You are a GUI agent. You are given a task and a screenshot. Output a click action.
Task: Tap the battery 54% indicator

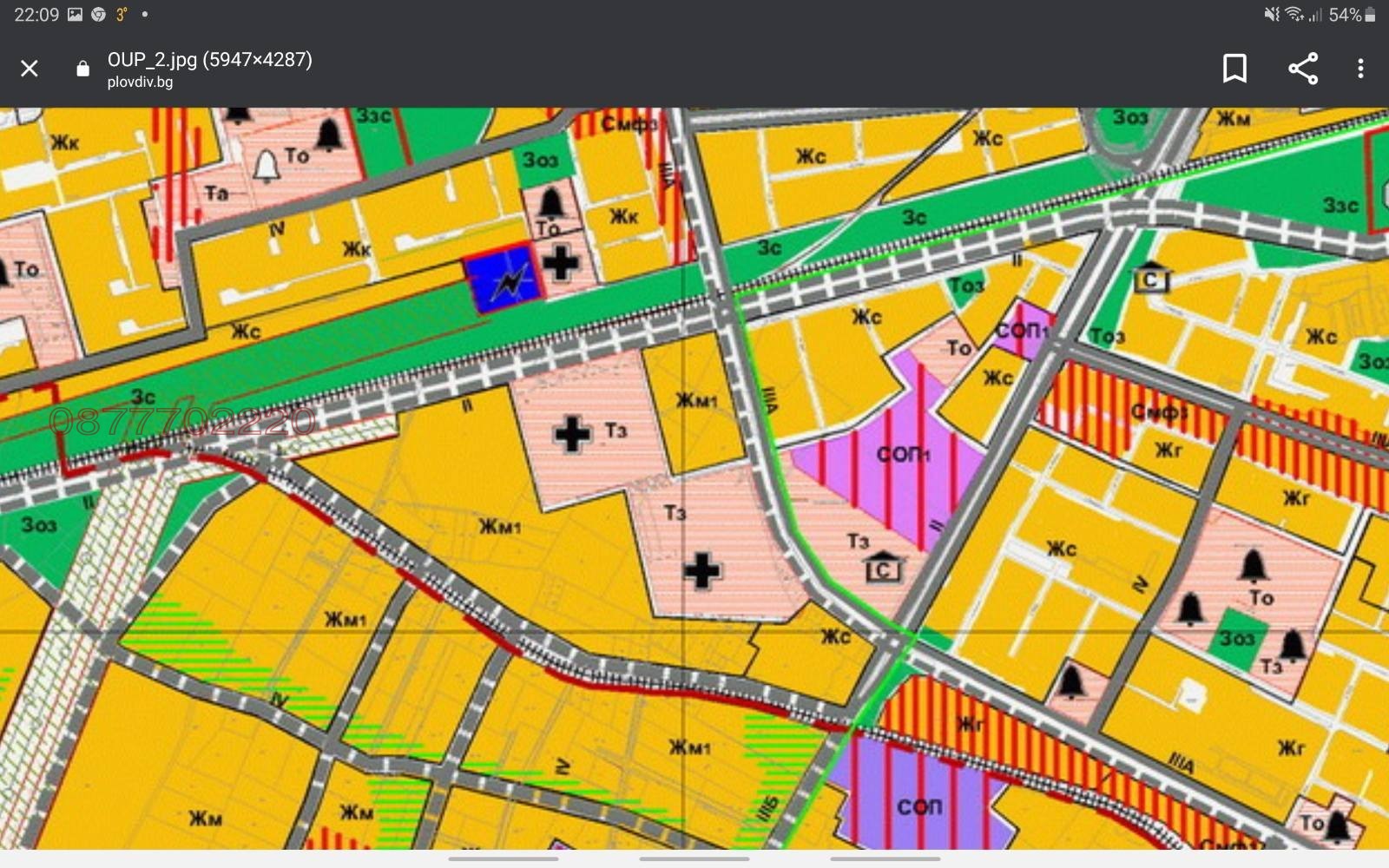[x=1352, y=15]
